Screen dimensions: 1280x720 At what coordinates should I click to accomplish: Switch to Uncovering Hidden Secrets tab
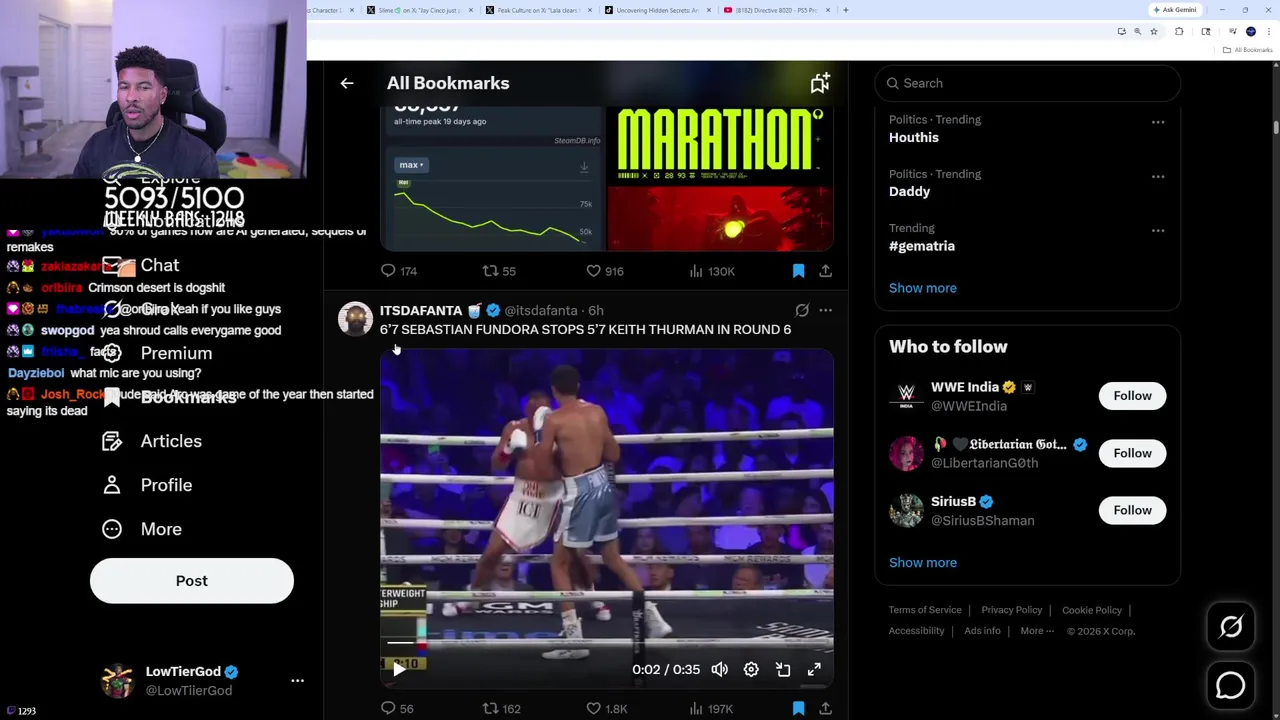pos(656,10)
